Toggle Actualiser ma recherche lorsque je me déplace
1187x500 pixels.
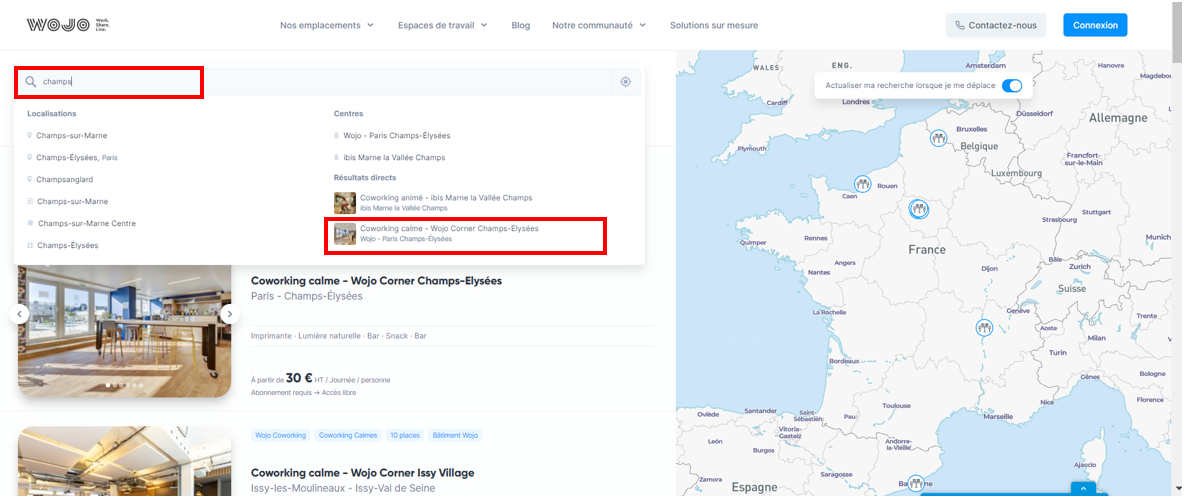tap(1011, 86)
